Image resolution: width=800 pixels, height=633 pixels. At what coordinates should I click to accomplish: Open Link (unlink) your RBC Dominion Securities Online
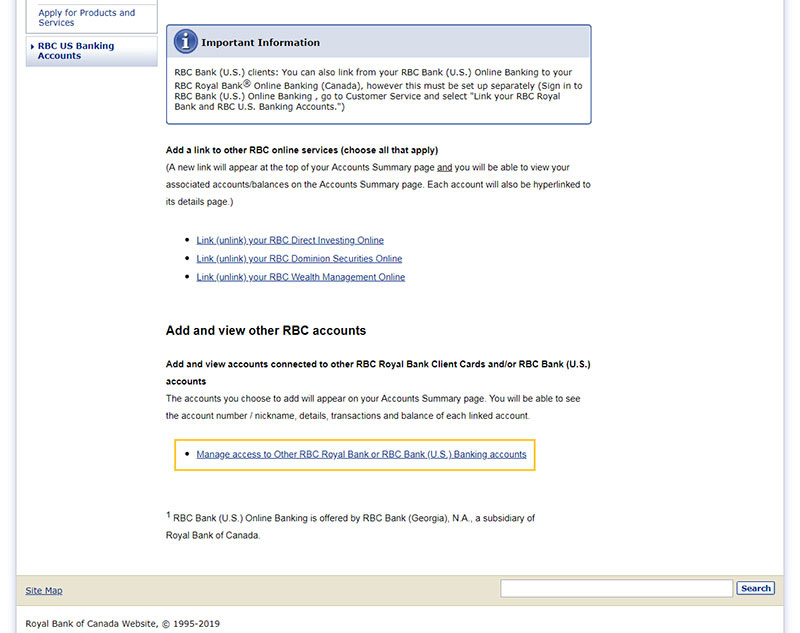click(299, 259)
